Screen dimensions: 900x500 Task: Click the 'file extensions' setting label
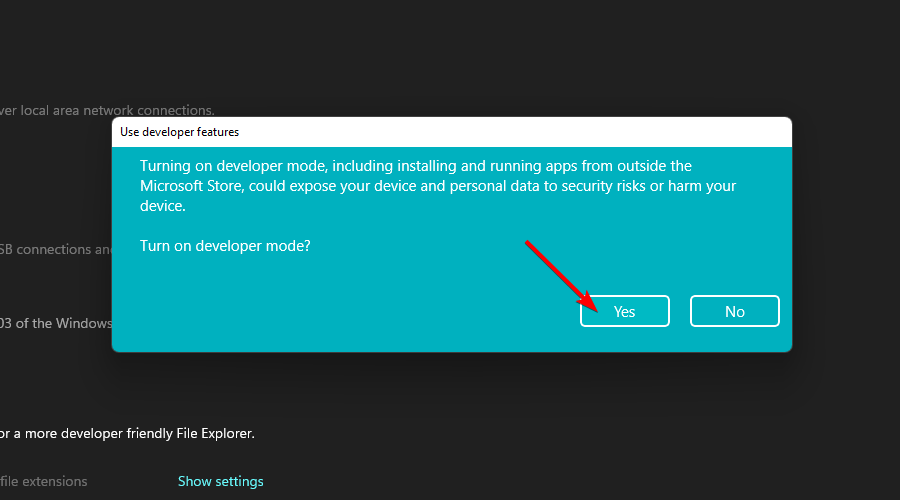44,481
